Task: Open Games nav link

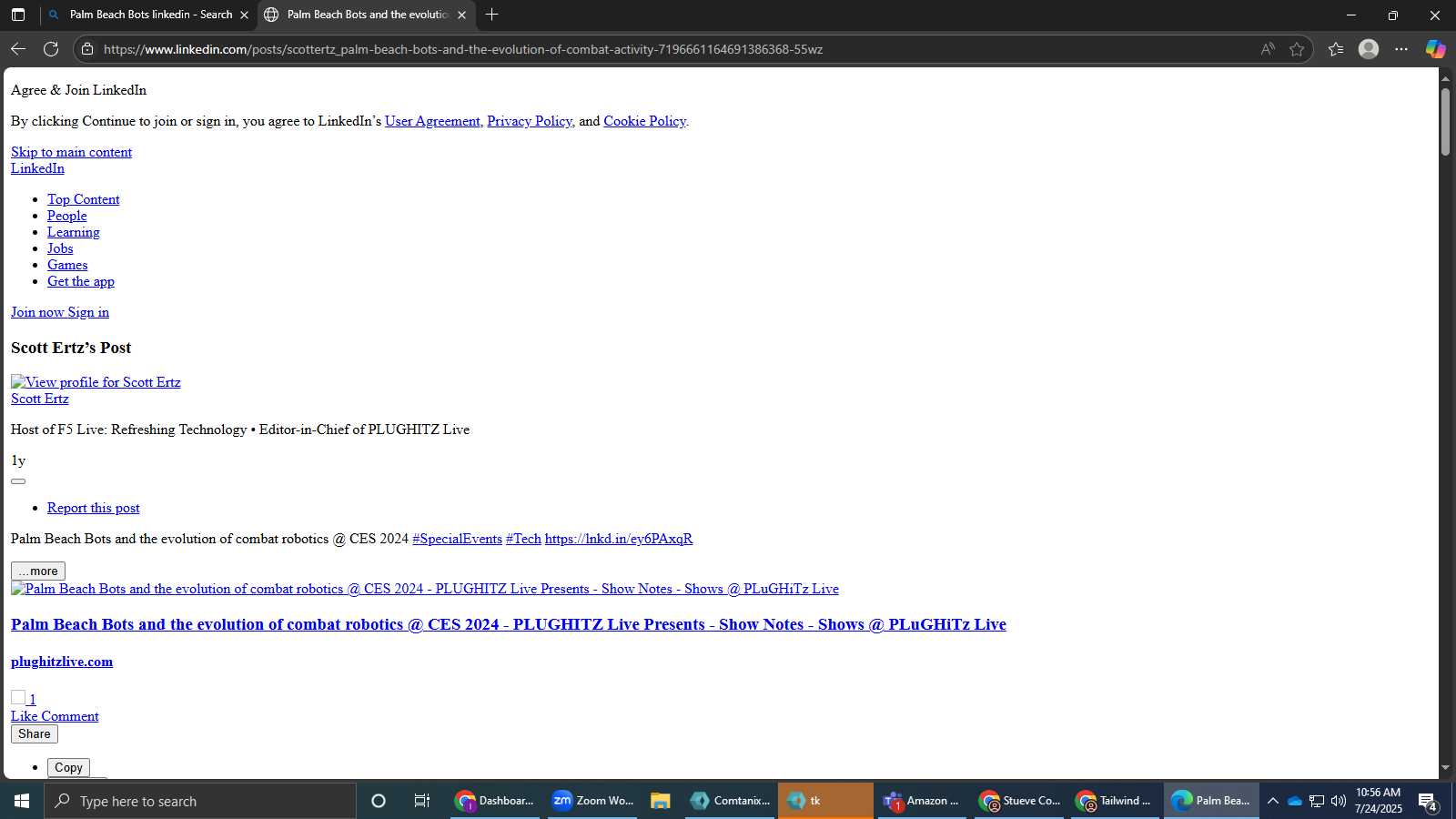Action: [67, 265]
